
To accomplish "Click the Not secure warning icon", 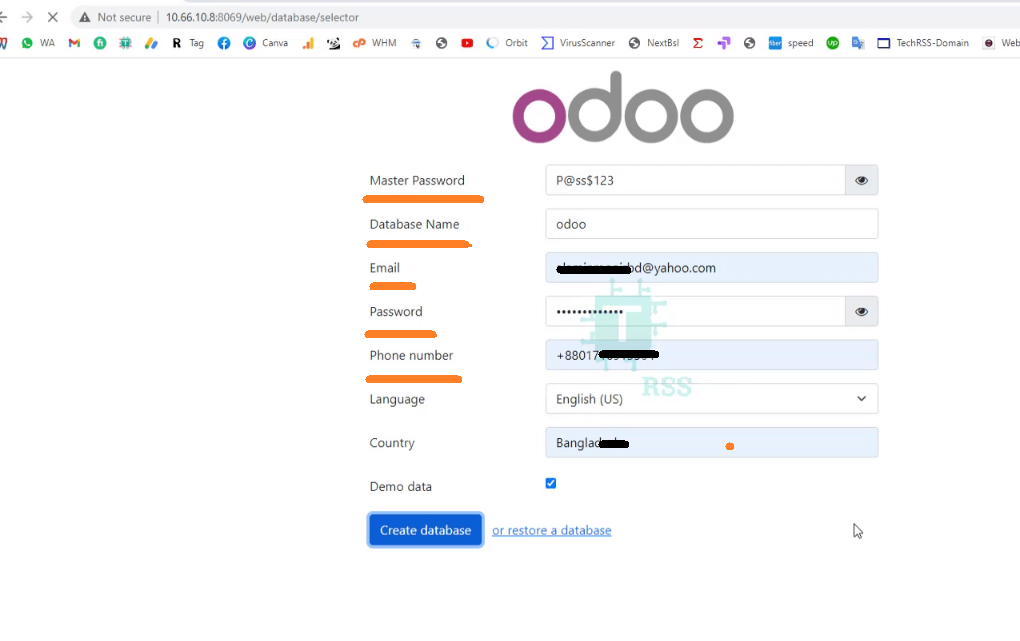I will point(85,18).
